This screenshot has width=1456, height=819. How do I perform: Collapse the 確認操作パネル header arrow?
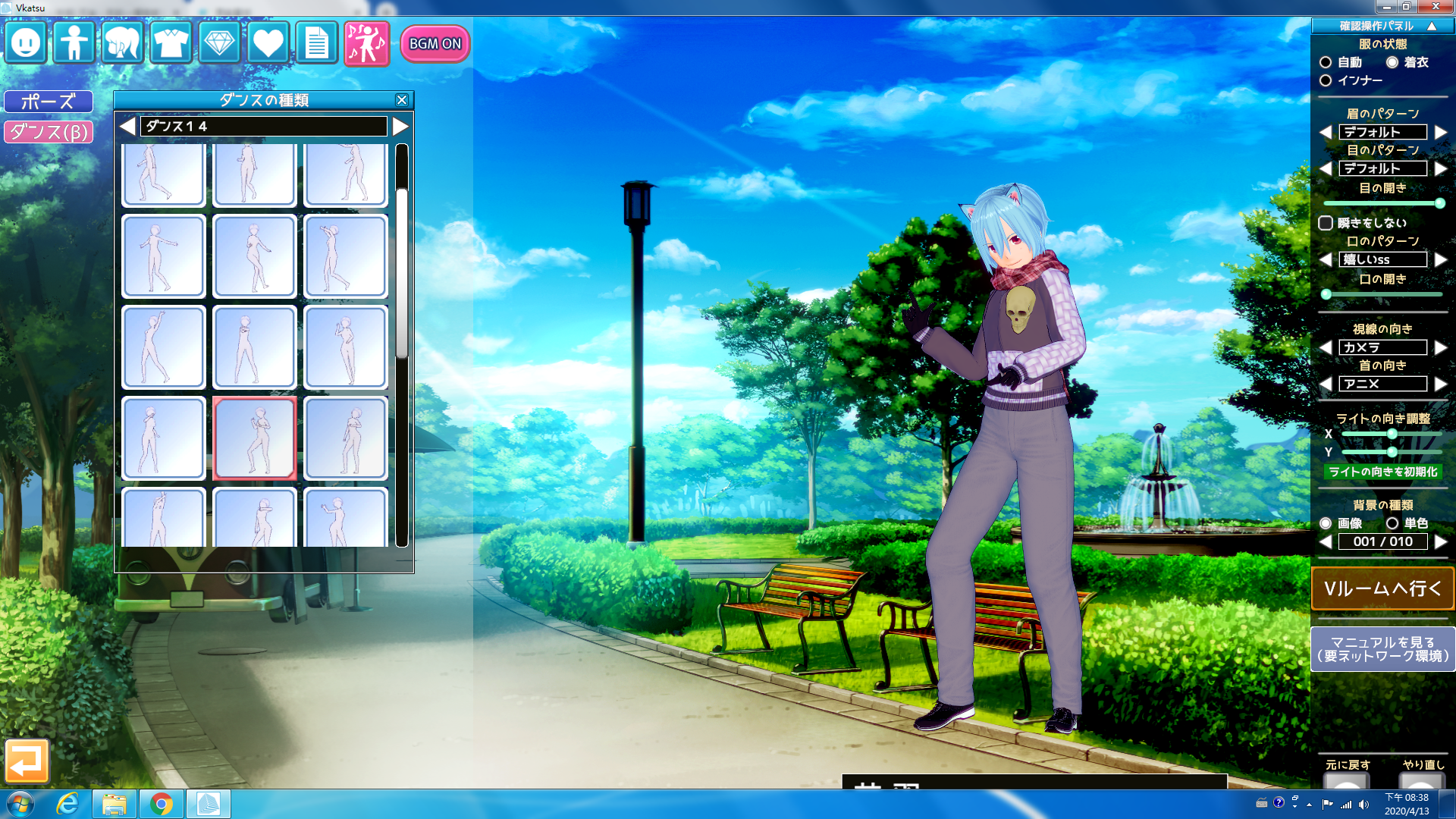pos(1432,26)
